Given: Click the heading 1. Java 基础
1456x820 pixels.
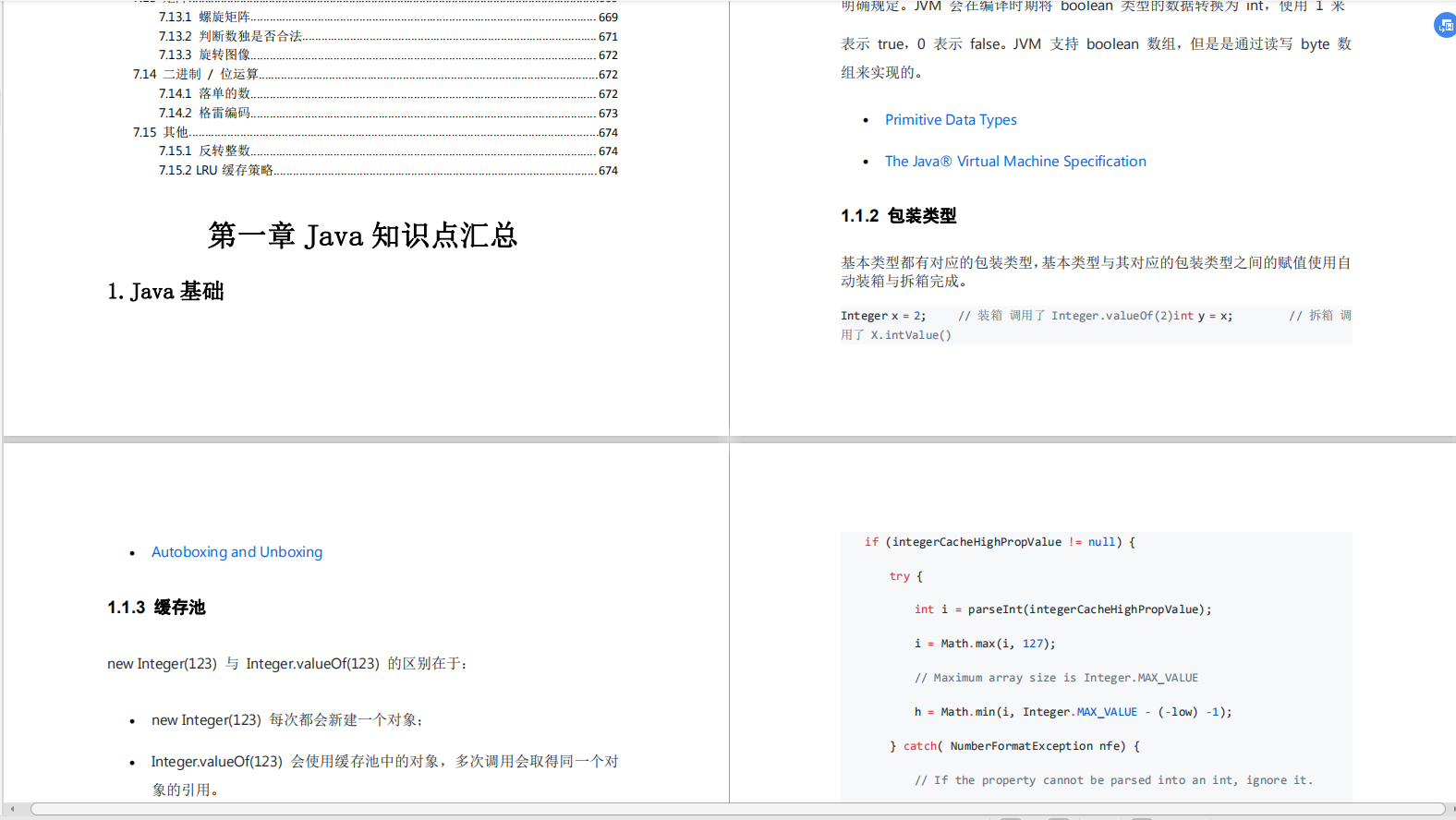Looking at the screenshot, I should tap(165, 292).
